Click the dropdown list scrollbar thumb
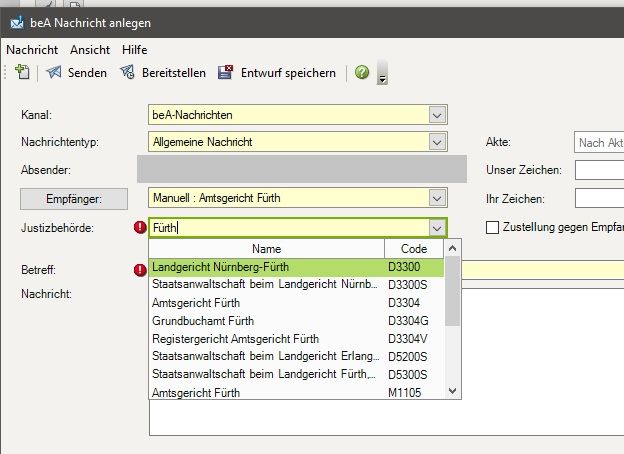Viewport: 624px width, 454px height. (452, 291)
